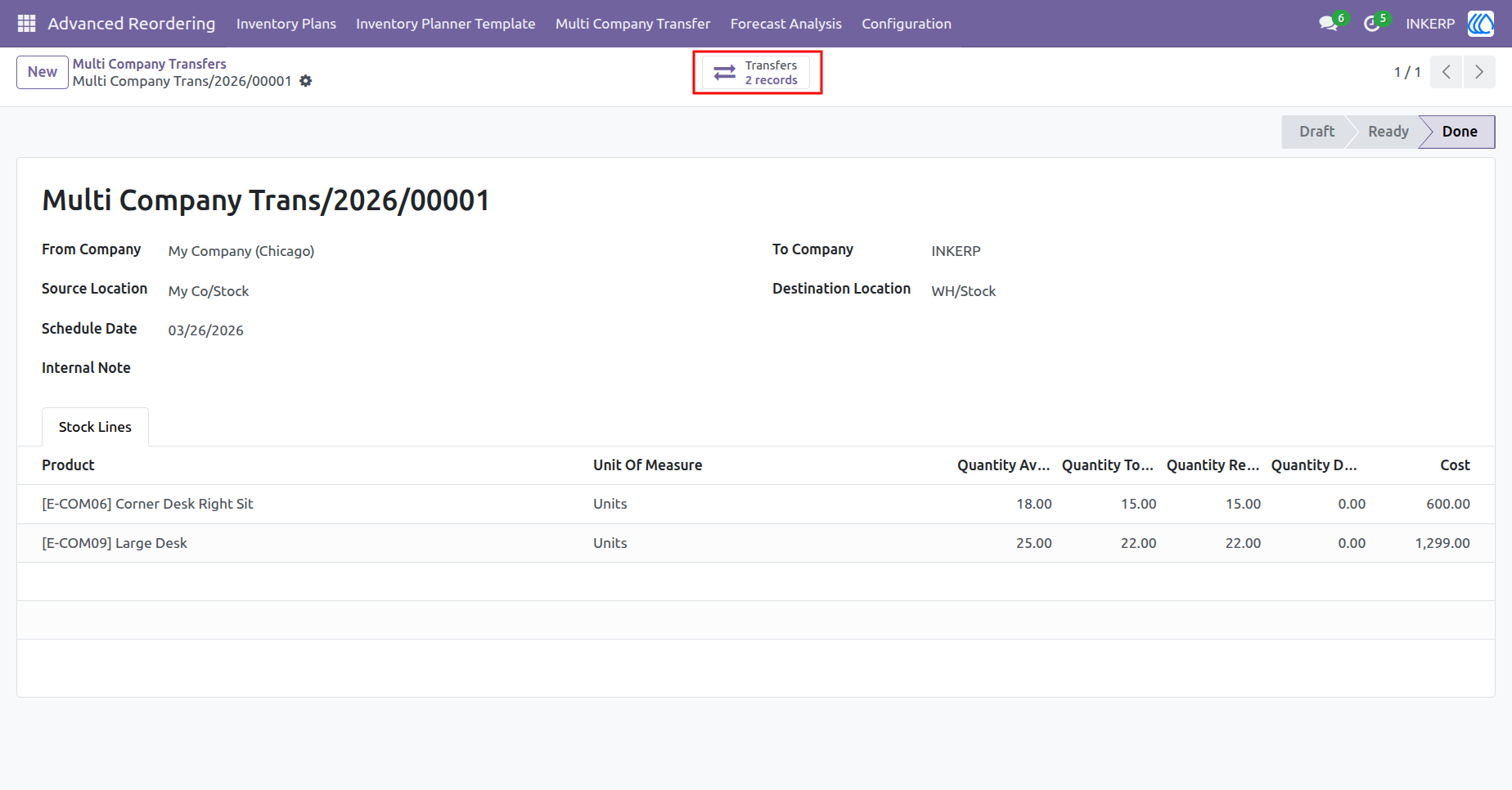Viewport: 1512px width, 790px height.
Task: Create a New transfer record
Action: (x=43, y=72)
